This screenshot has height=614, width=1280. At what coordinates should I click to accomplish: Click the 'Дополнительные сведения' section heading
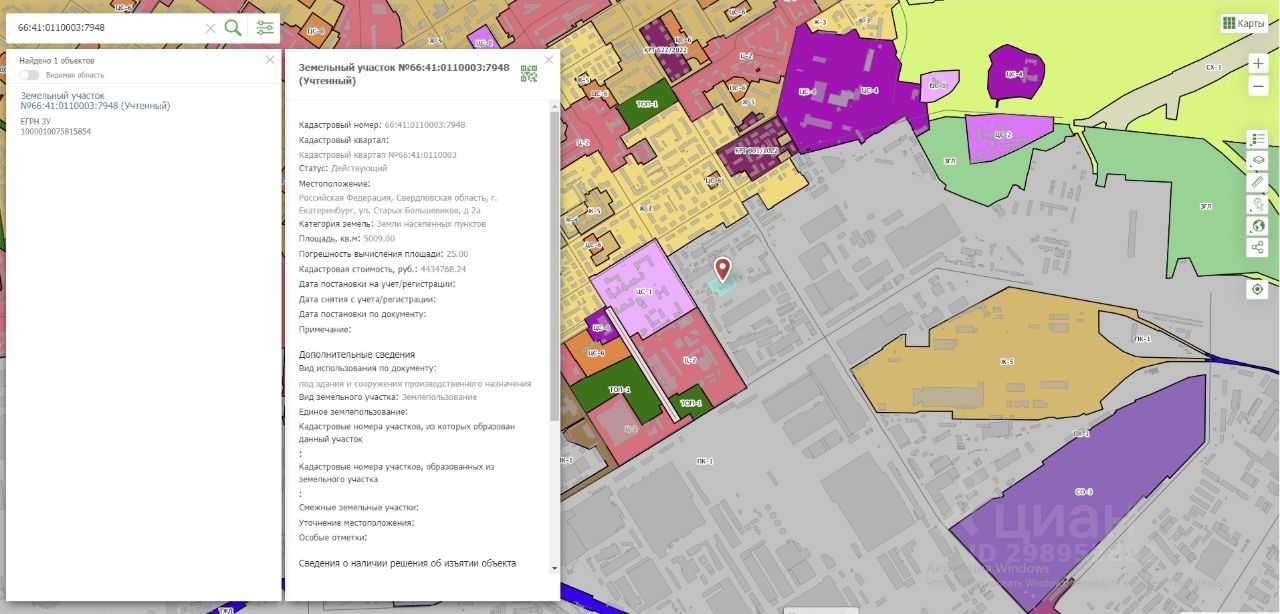(x=357, y=354)
